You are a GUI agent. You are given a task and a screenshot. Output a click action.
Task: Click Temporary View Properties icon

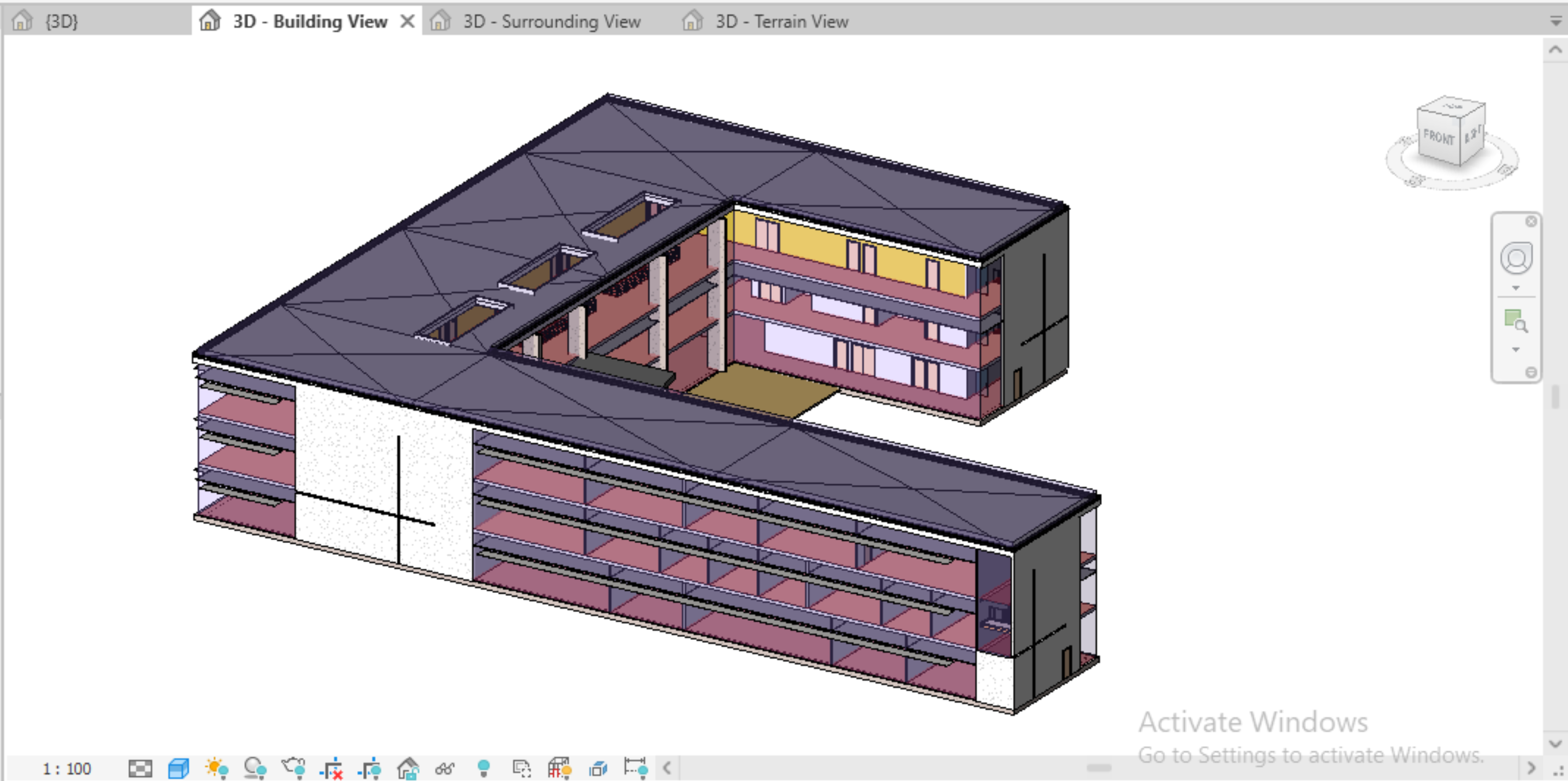tap(522, 769)
